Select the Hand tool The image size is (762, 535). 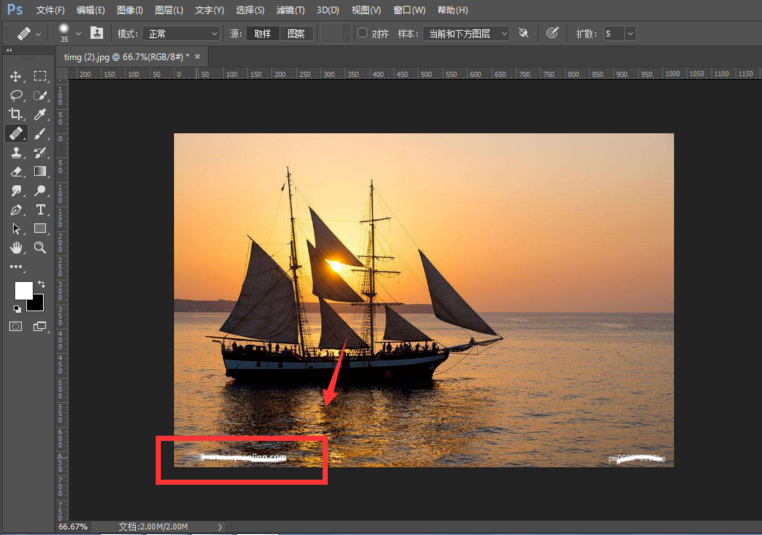click(16, 247)
